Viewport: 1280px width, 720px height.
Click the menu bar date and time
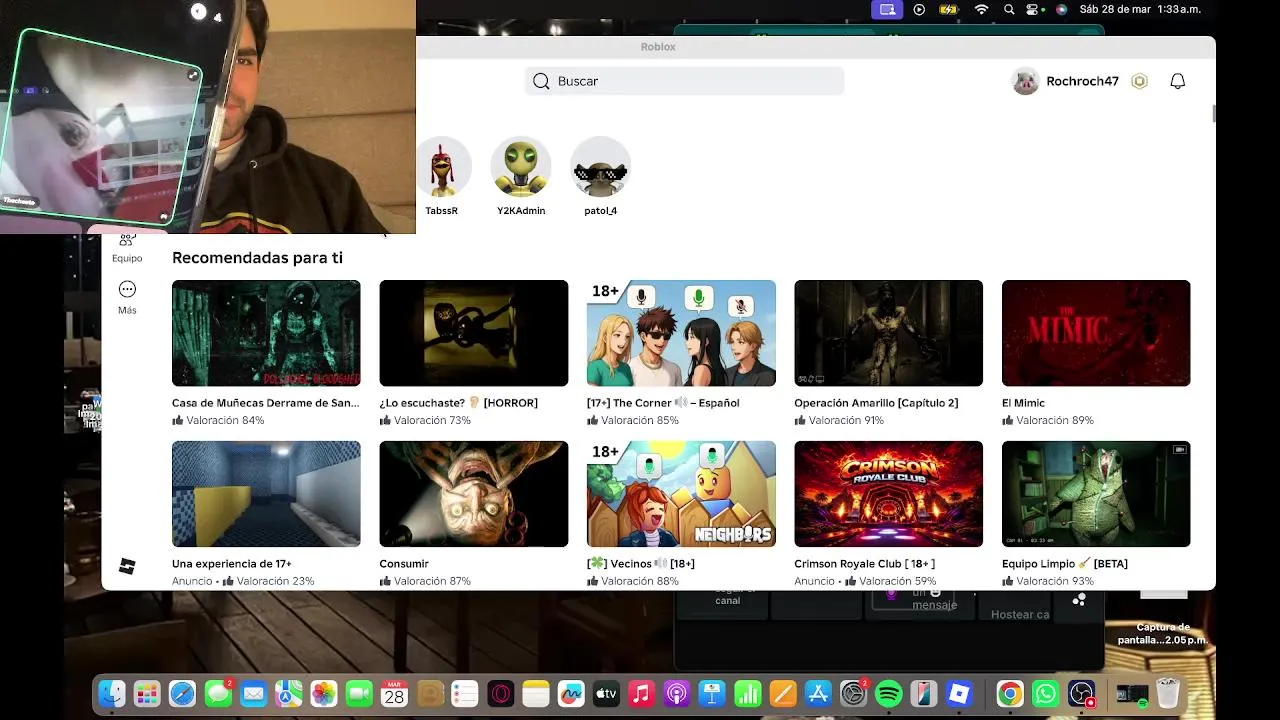(1140, 9)
